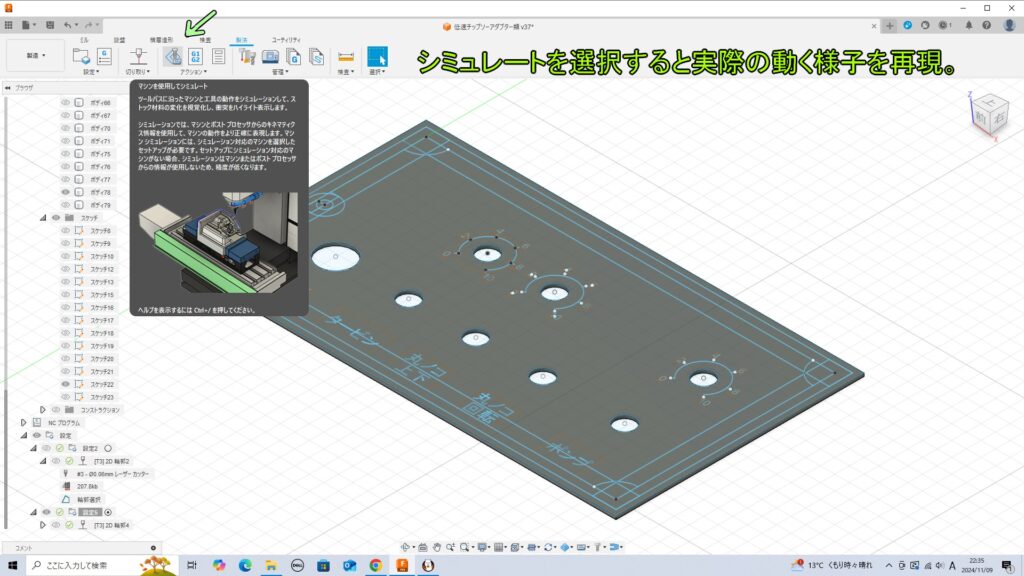Click the ViewCube in the canvas corner

click(x=989, y=116)
